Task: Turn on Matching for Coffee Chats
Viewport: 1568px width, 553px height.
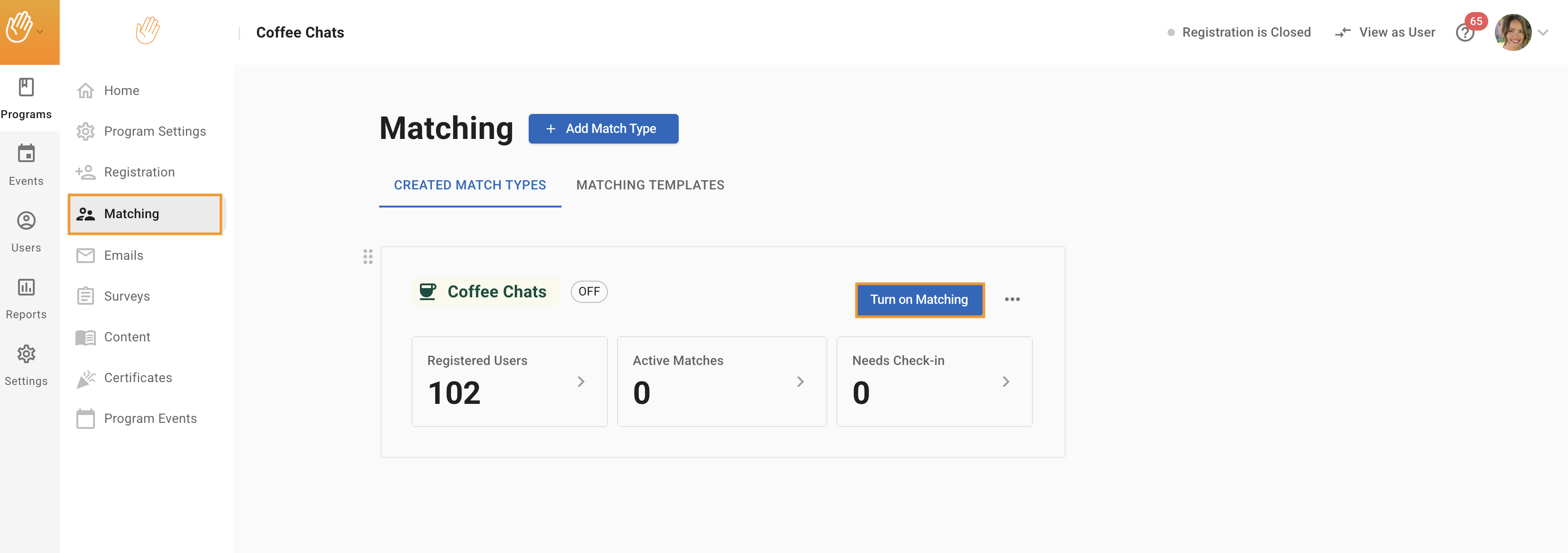Action: click(x=918, y=300)
